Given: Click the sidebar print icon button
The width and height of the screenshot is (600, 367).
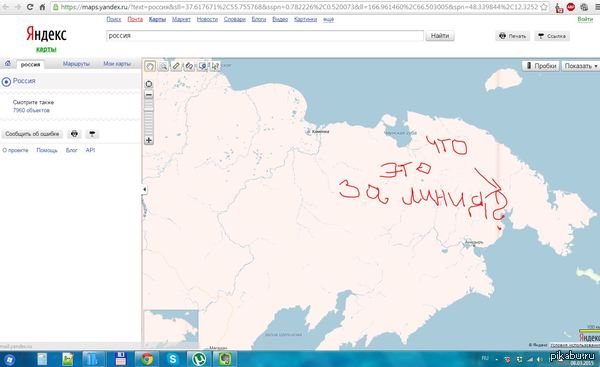Looking at the screenshot, I should [74, 134].
